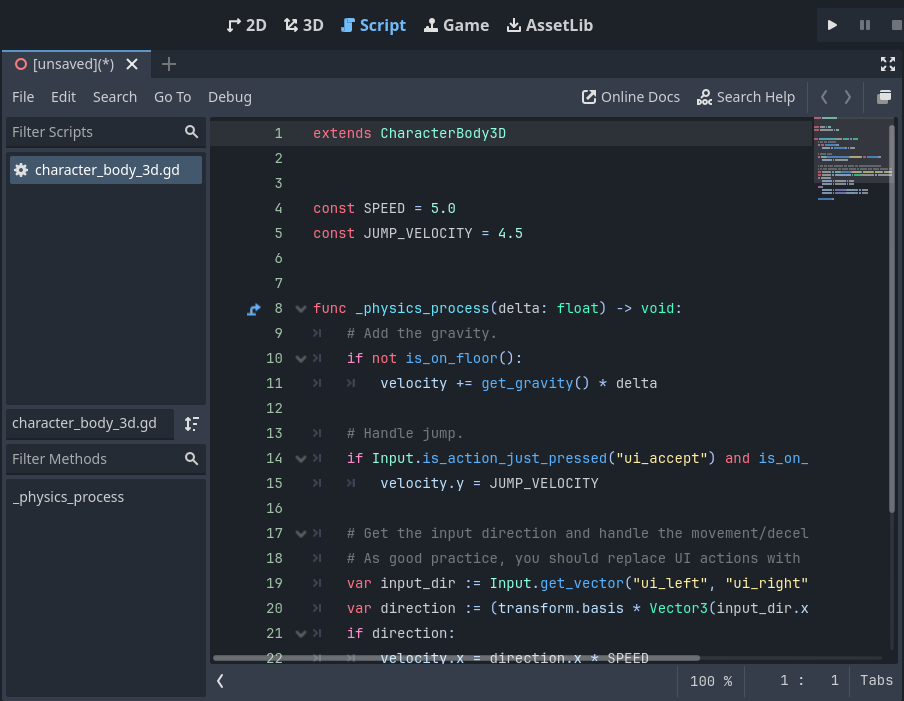Screen dimensions: 904x701
Task: Collapse the _physics_process function fold
Action: tap(299, 308)
